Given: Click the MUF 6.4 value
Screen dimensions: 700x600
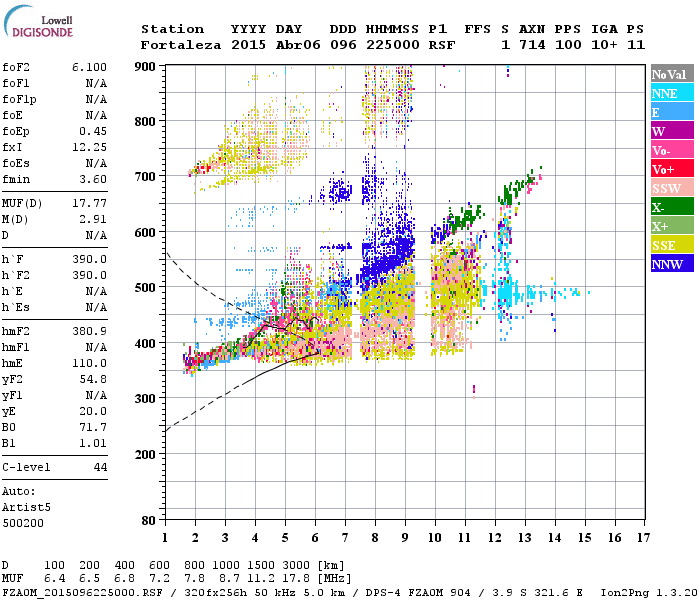Looking at the screenshot, I should coord(54,579).
